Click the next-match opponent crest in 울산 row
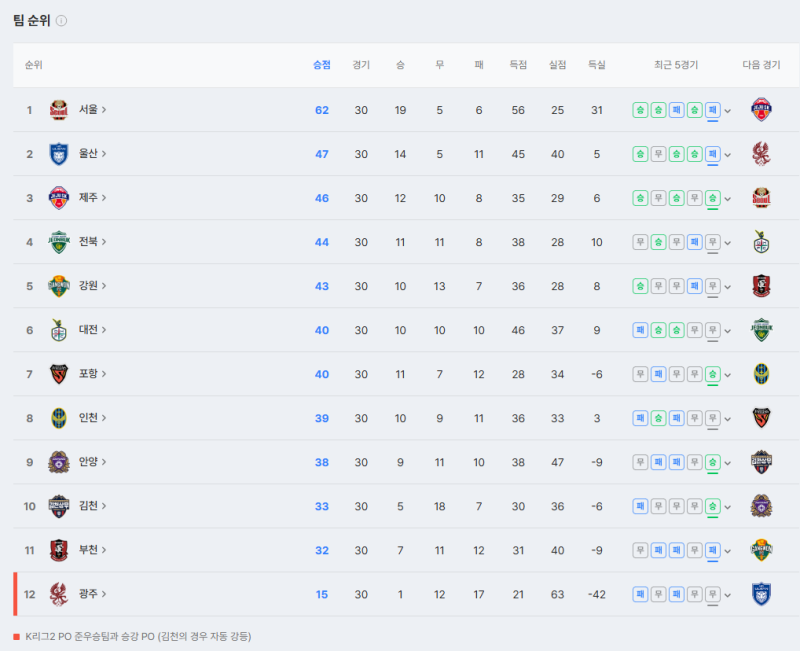Viewport: 800px width, 651px height. tap(761, 154)
